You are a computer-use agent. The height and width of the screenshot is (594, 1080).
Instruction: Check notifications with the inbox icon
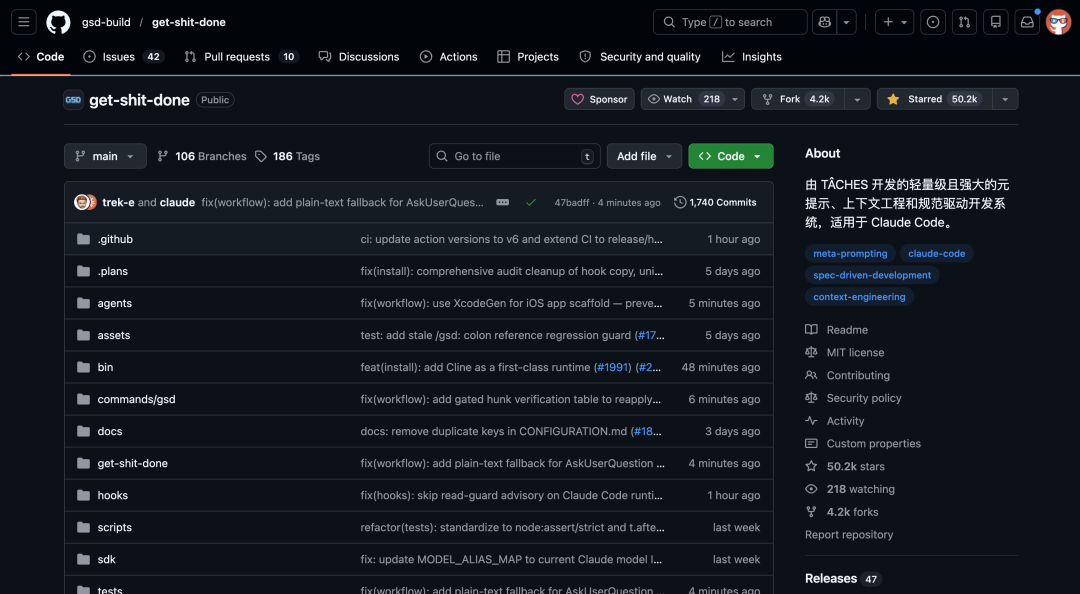pos(1026,21)
